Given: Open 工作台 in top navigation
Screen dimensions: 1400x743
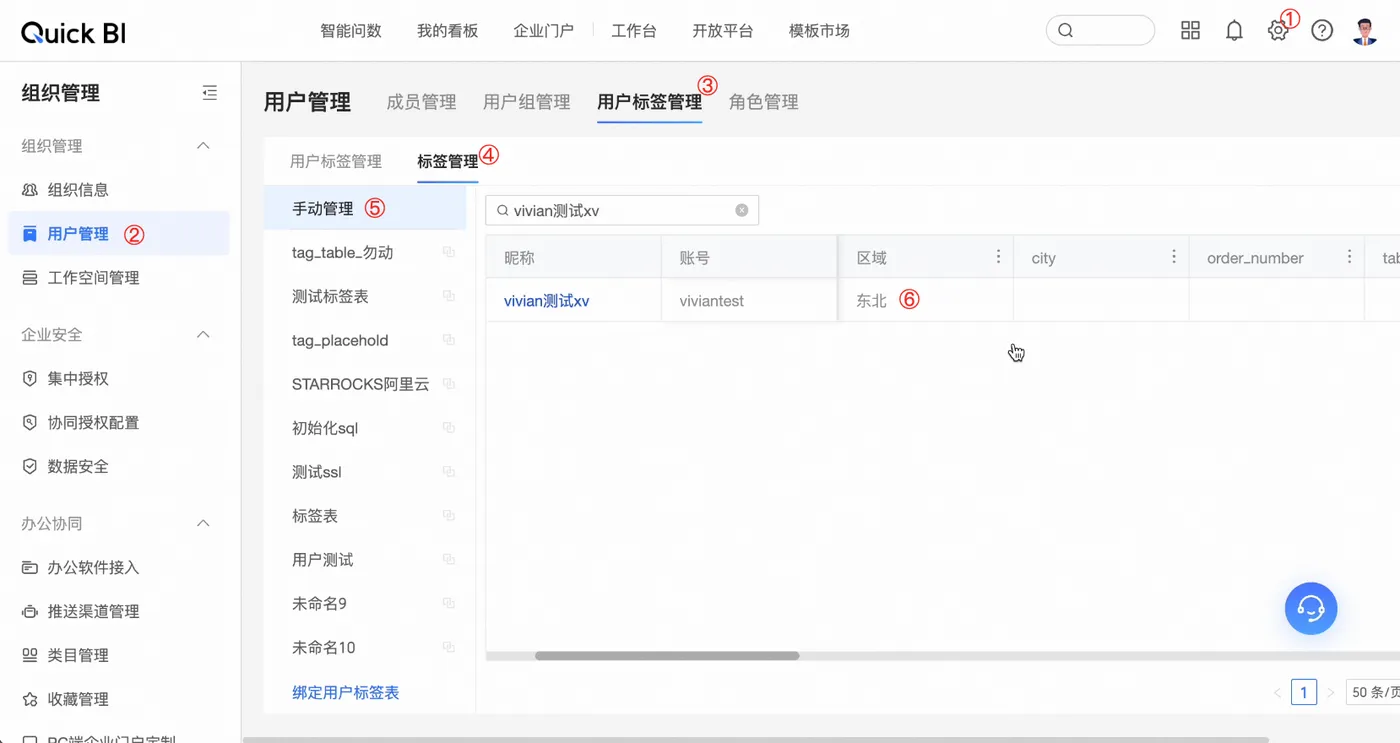Looking at the screenshot, I should [634, 31].
